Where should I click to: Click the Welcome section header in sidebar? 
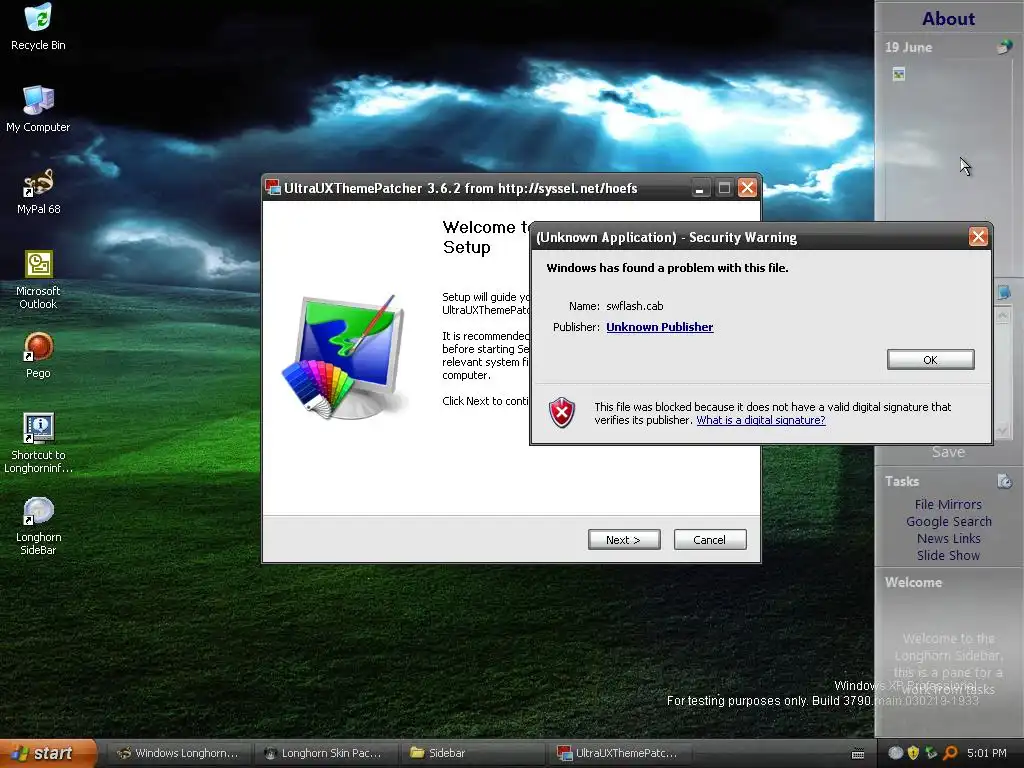click(x=913, y=583)
